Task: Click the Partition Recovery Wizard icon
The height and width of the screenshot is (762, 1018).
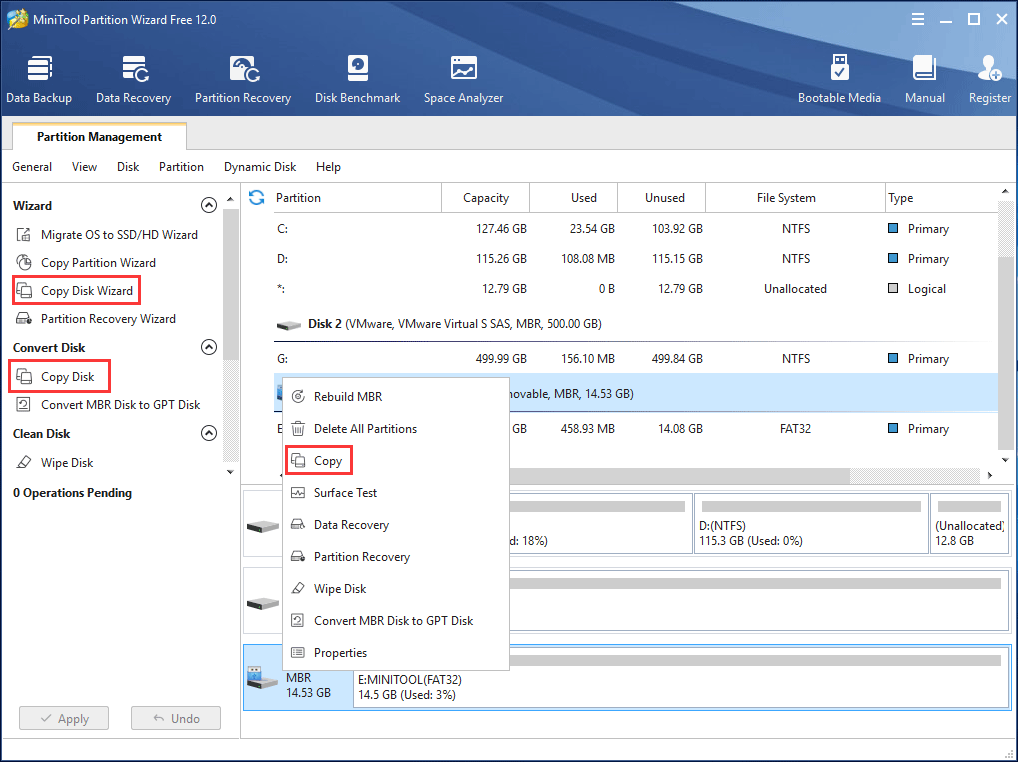Action: tap(24, 318)
